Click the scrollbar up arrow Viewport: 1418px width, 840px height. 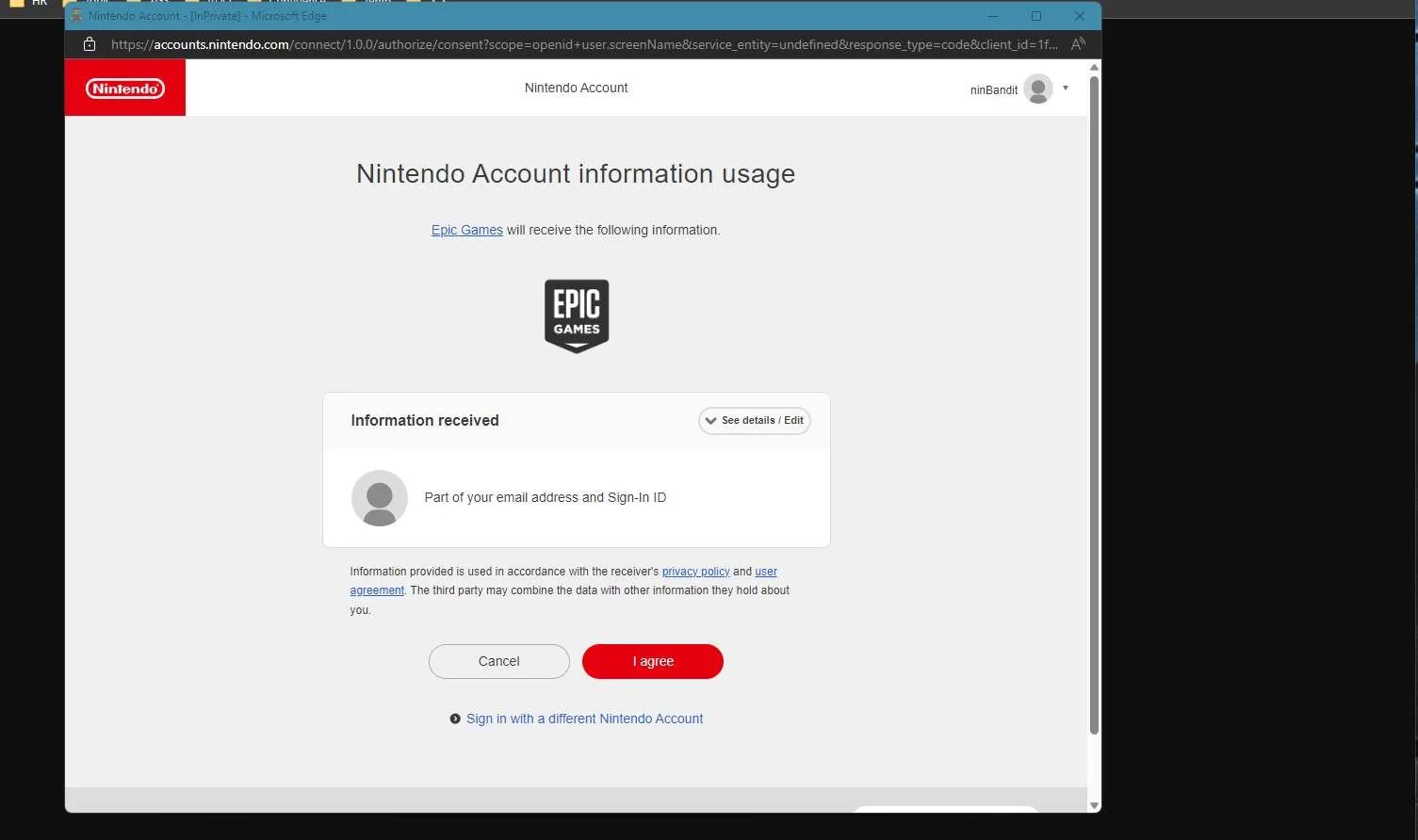[x=1094, y=67]
